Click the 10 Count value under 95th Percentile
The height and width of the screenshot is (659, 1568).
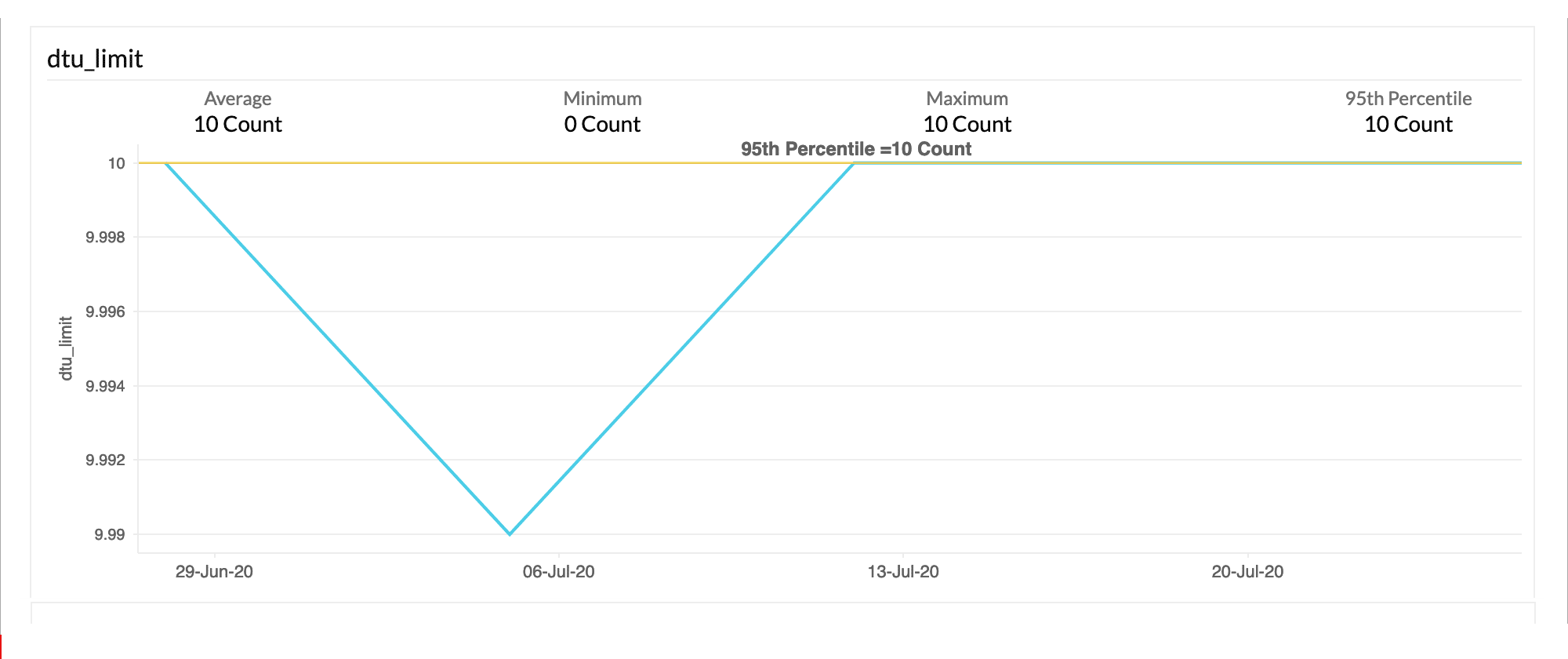(1408, 124)
